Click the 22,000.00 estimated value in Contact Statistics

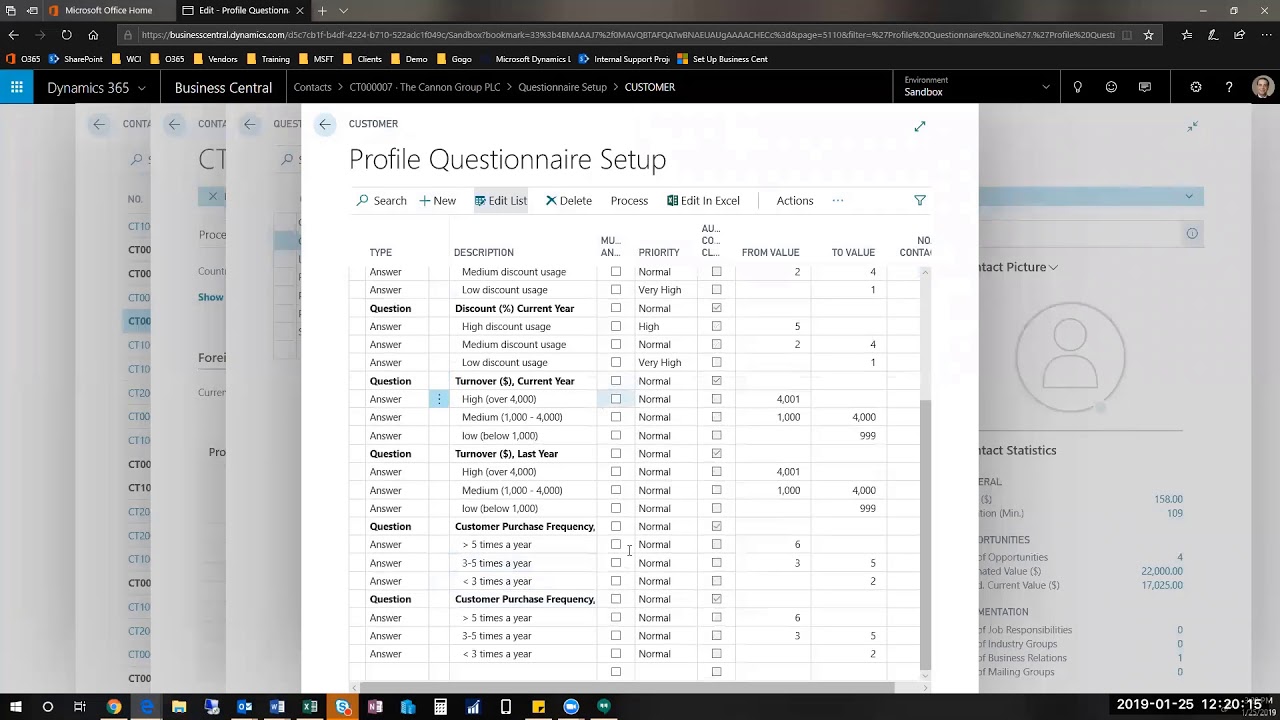pos(1162,571)
